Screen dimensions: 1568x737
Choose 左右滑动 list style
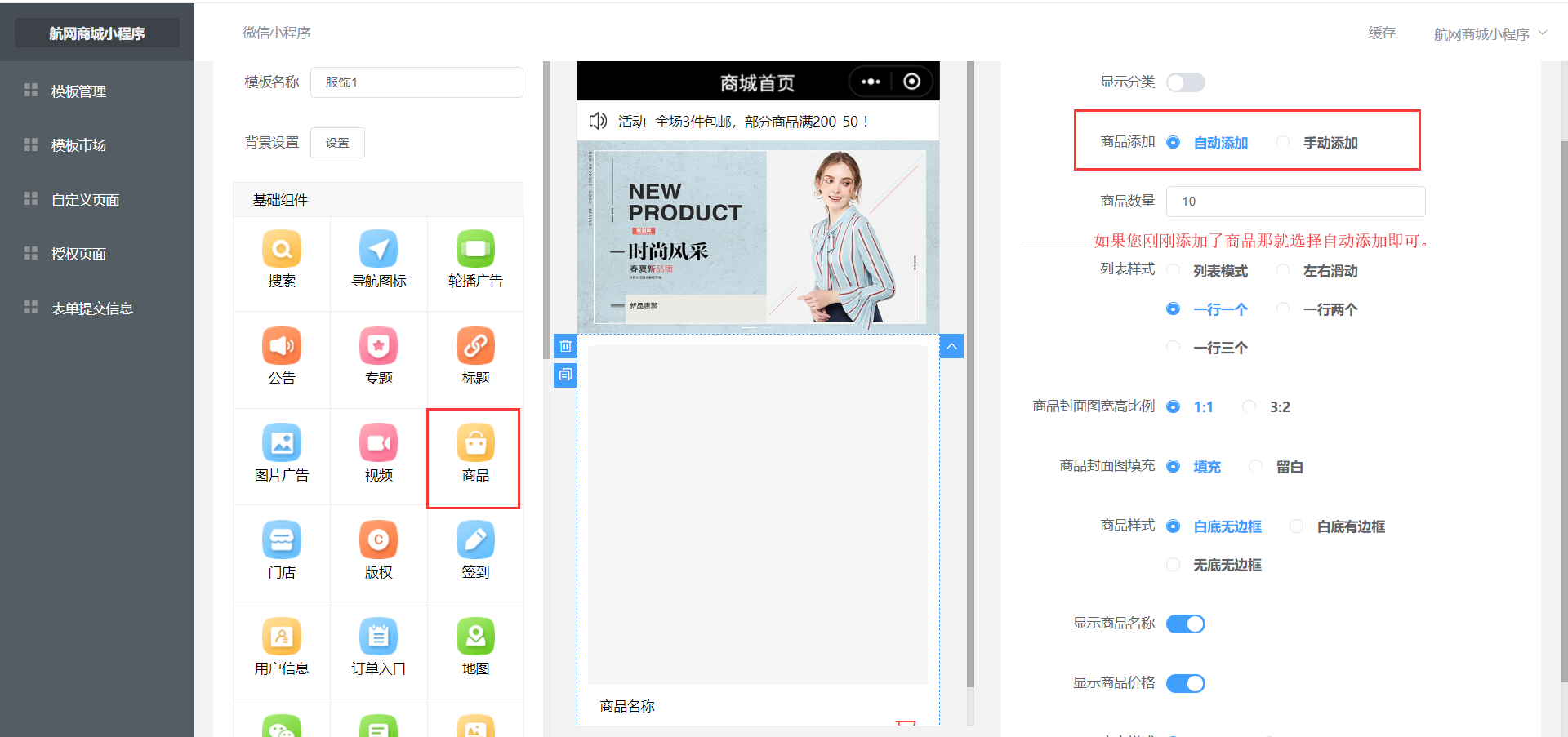click(x=1317, y=271)
